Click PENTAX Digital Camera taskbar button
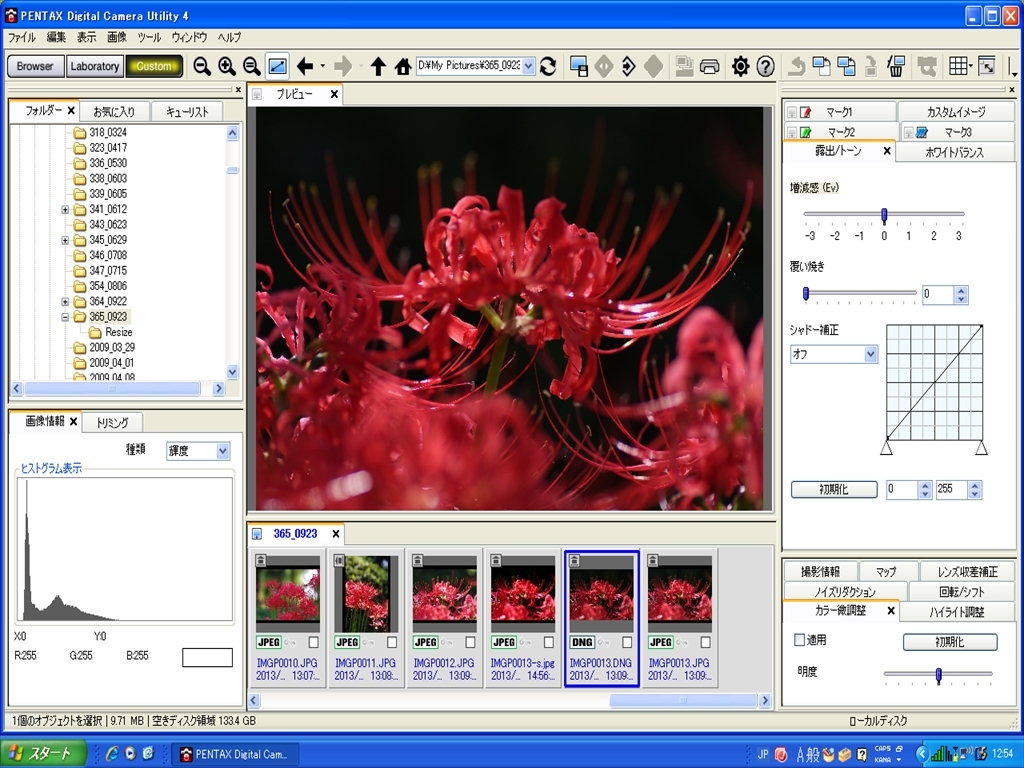Viewport: 1024px width, 768px height. point(235,754)
